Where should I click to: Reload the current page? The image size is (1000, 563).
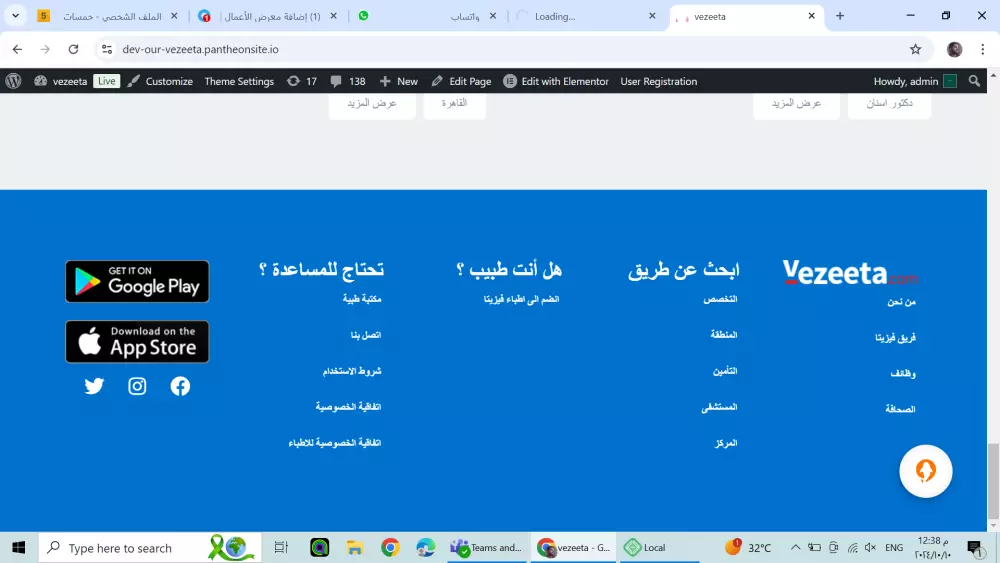coord(73,49)
